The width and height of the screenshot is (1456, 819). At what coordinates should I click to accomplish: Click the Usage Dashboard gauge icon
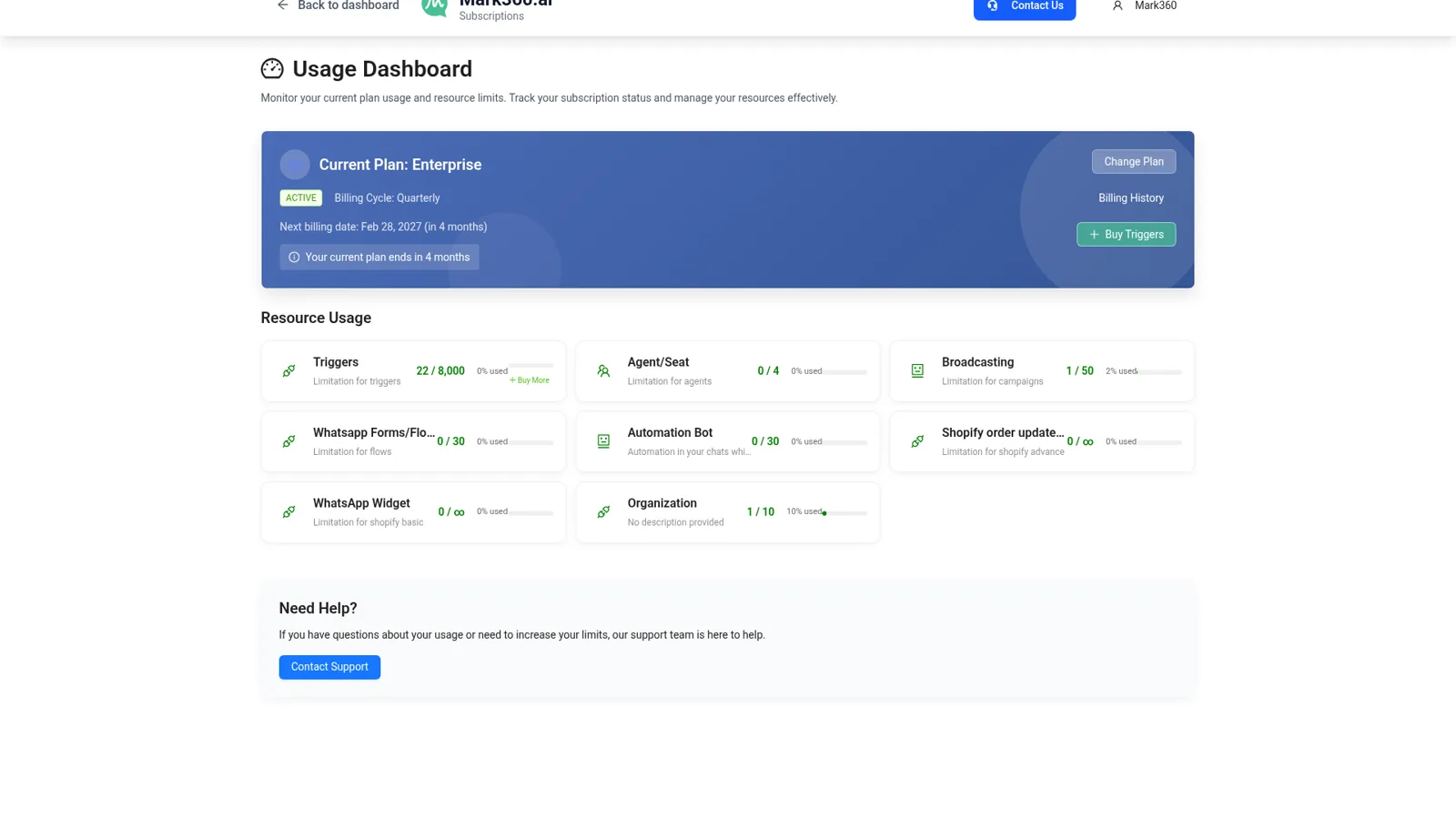(x=272, y=69)
